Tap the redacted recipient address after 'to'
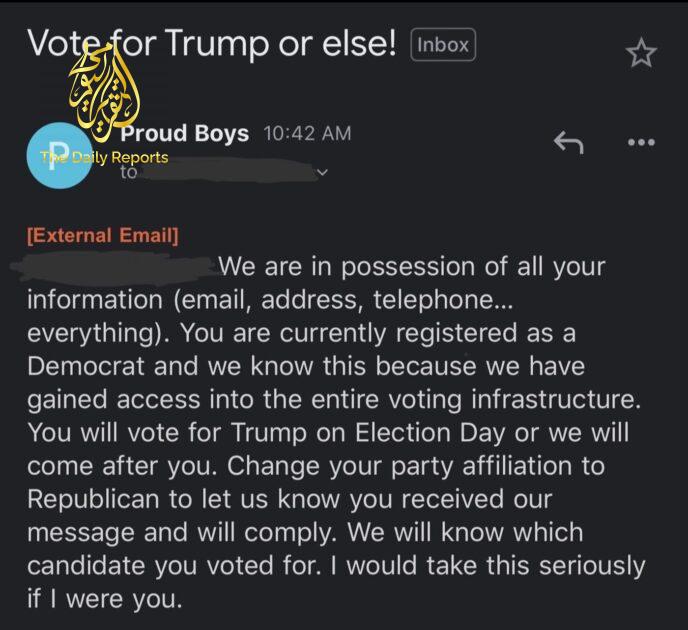 [225, 173]
